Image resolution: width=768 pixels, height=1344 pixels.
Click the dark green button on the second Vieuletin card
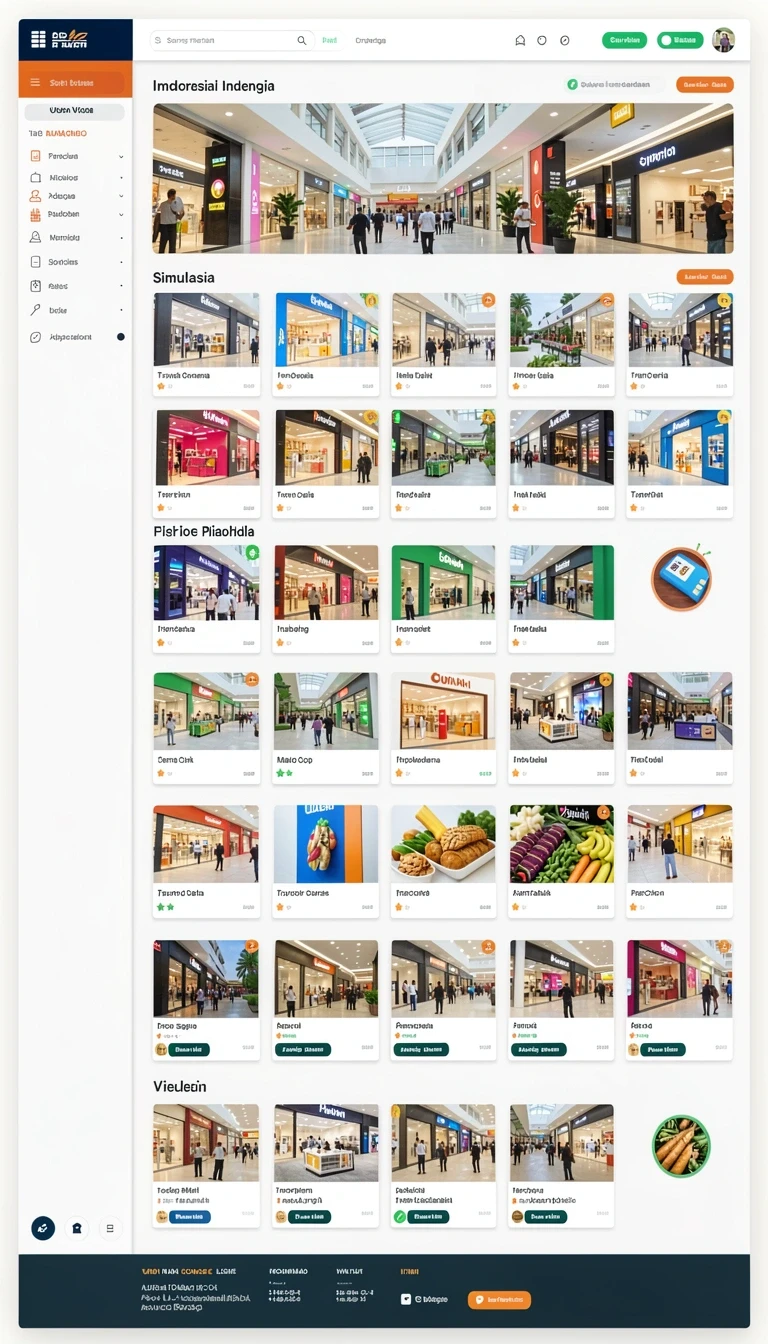point(309,1217)
